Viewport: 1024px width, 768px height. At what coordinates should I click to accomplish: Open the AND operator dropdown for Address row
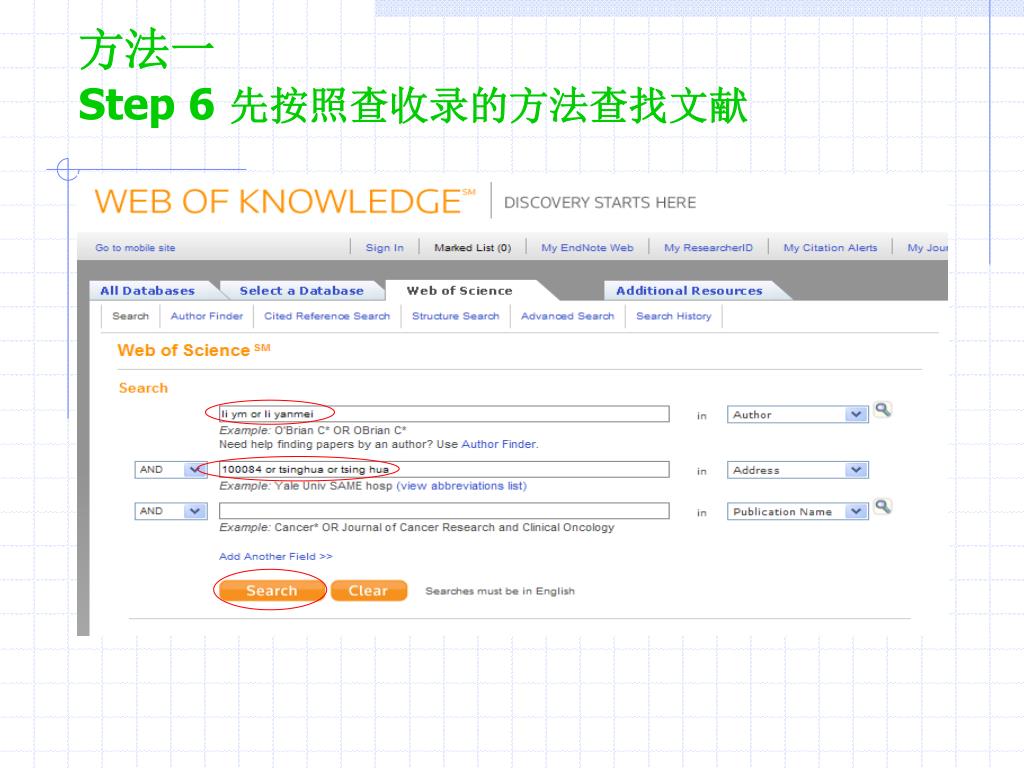[x=170, y=470]
